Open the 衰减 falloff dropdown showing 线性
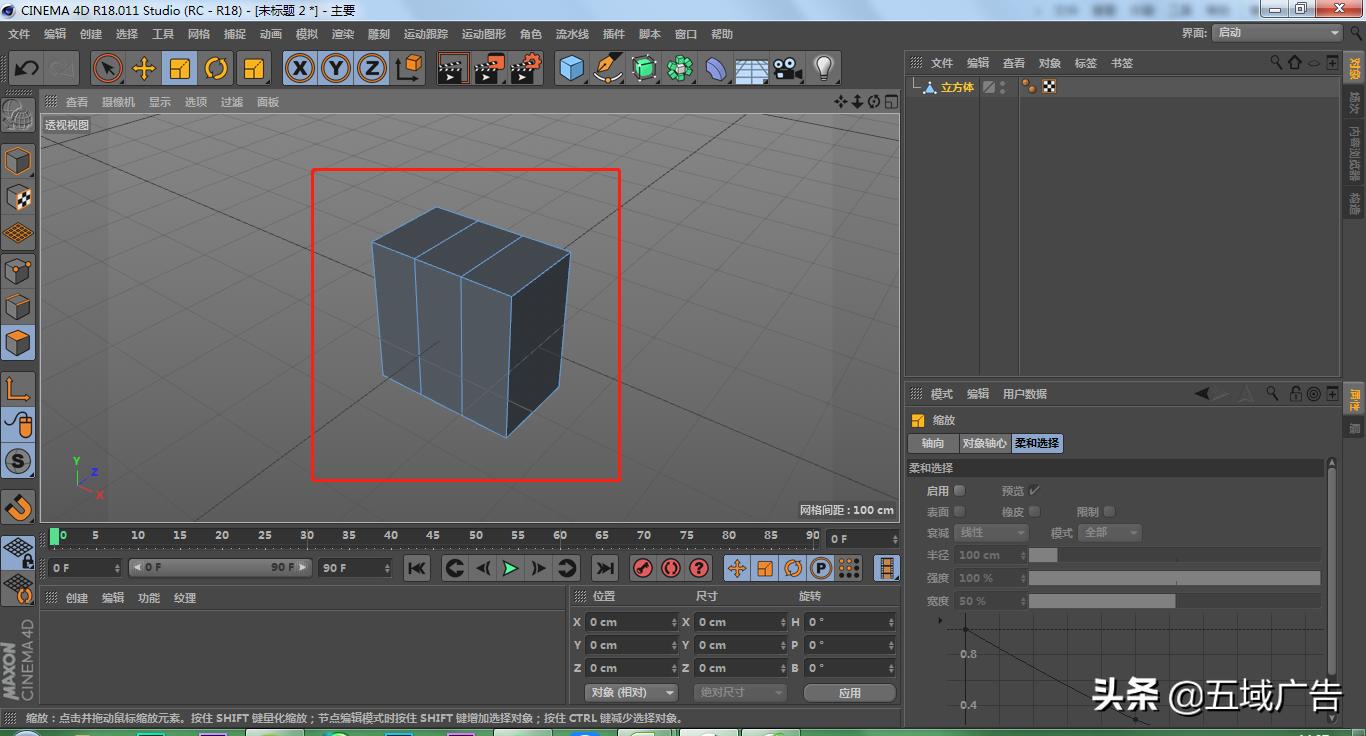Screen dimensions: 1366x736 (990, 532)
